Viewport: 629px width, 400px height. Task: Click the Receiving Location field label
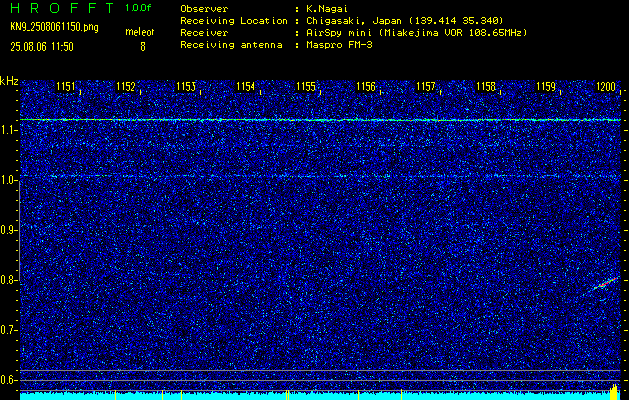234,21
